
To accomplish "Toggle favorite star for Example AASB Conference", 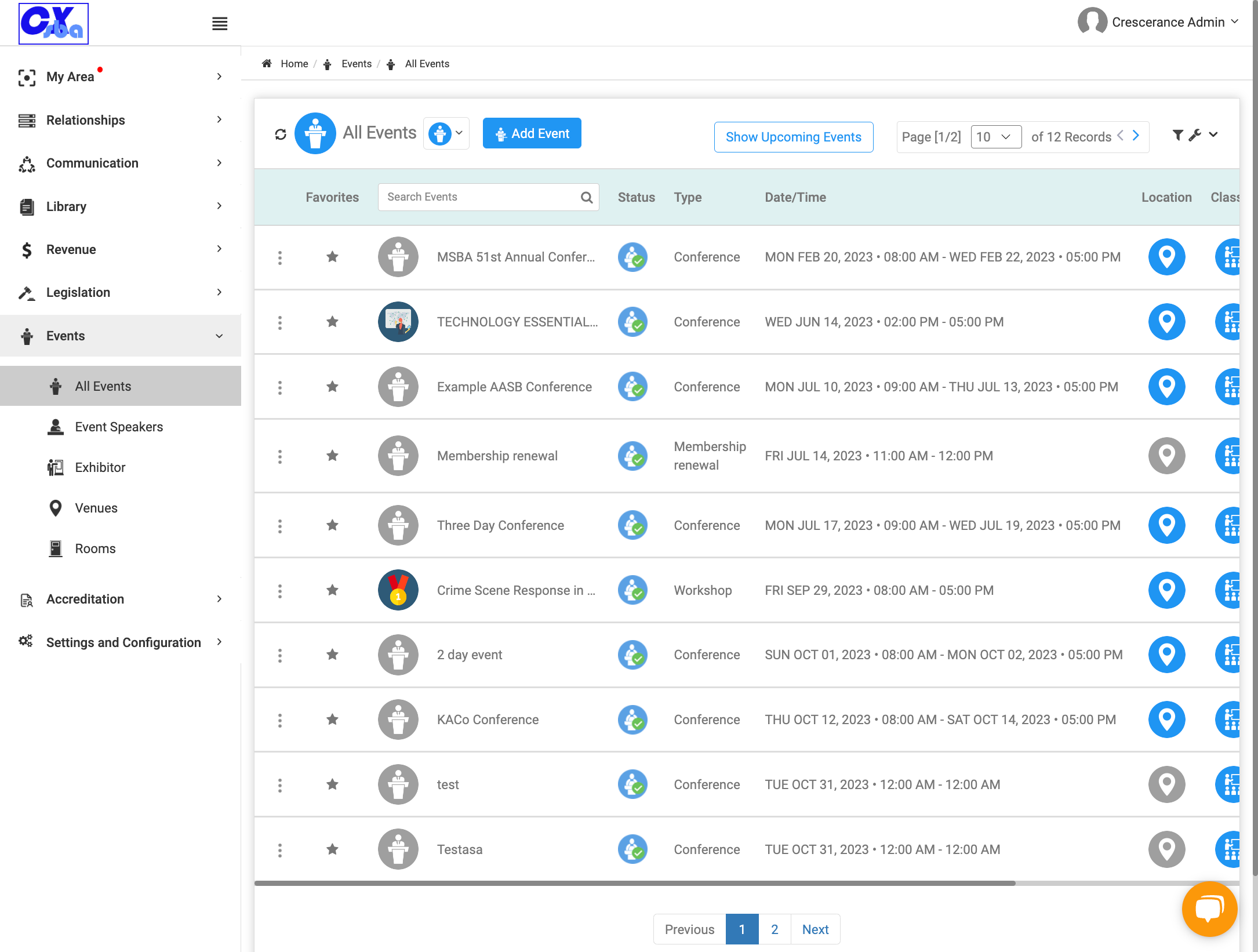I will point(332,387).
